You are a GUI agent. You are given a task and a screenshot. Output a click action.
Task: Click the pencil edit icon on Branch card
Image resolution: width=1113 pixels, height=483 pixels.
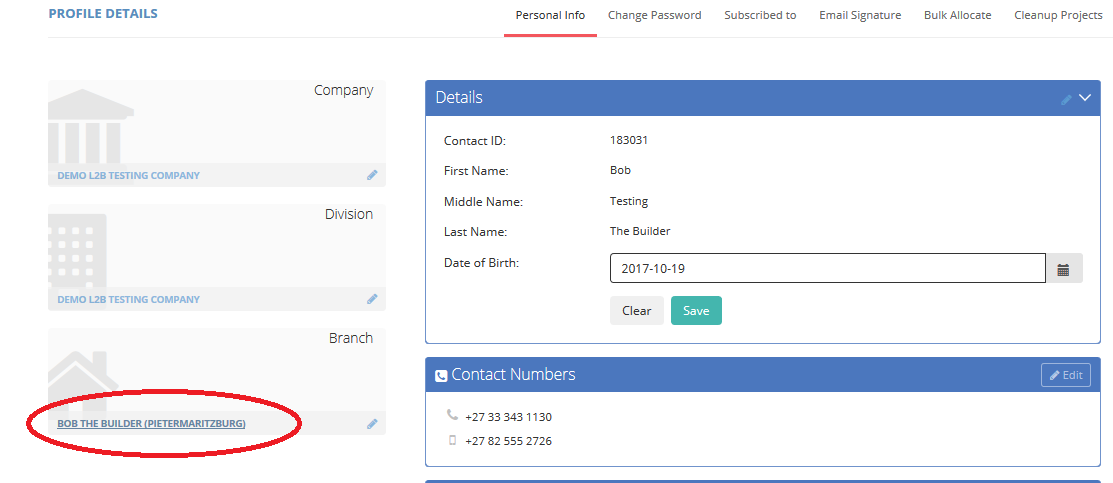372,424
